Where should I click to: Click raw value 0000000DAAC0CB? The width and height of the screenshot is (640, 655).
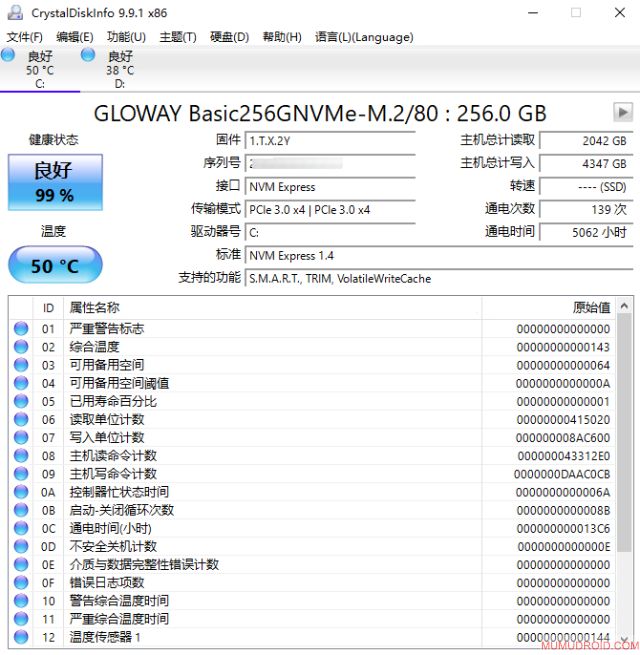point(562,474)
